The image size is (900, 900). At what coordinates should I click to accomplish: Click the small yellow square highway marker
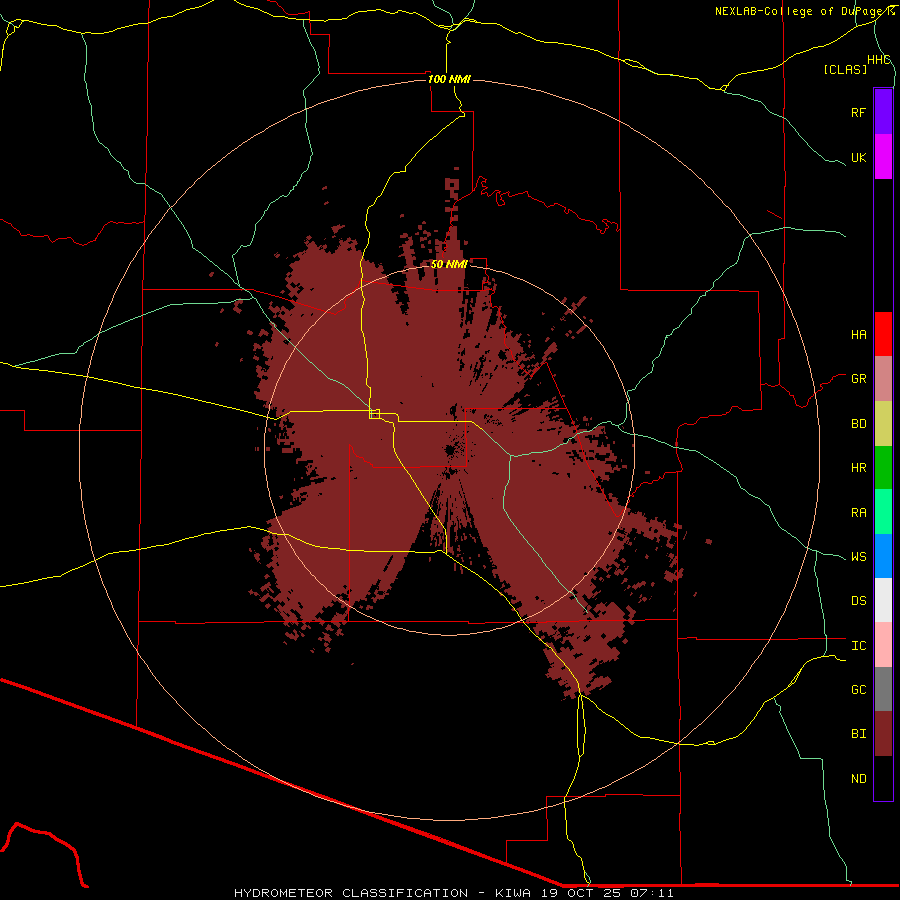(x=375, y=414)
